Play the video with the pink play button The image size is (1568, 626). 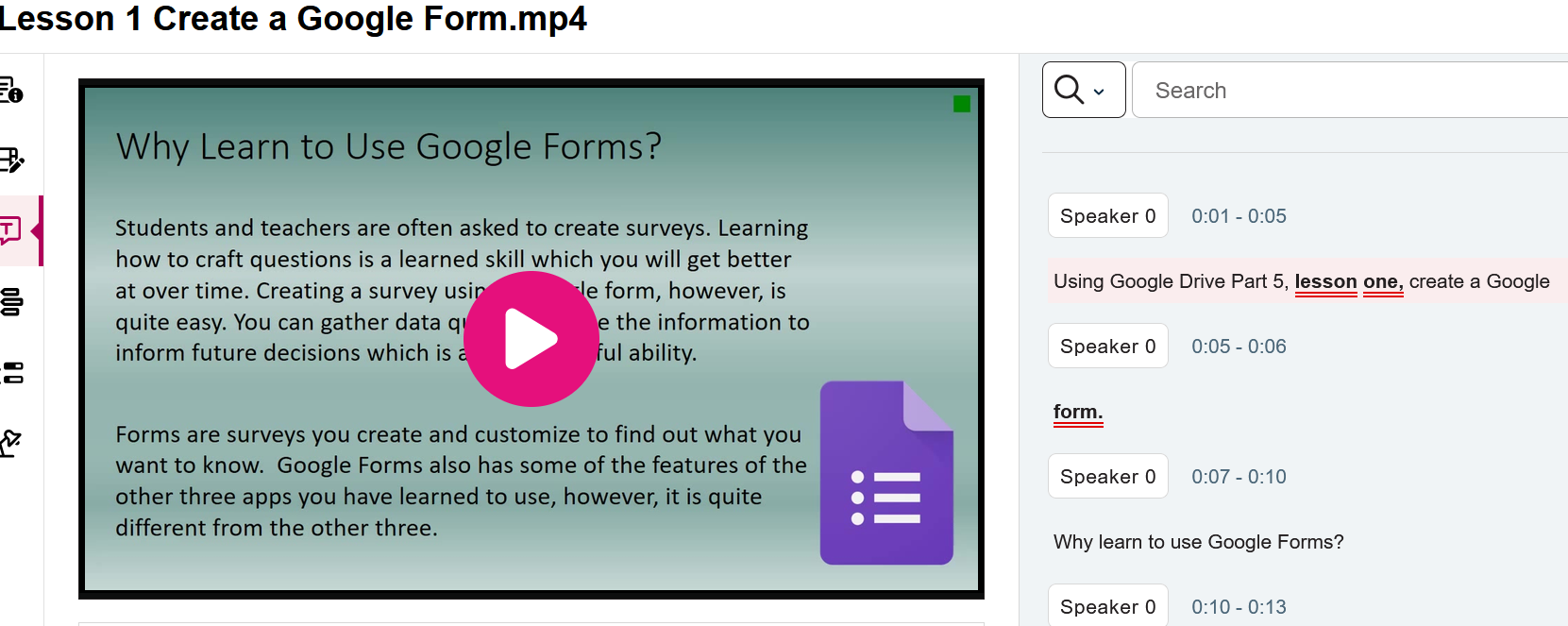click(531, 339)
